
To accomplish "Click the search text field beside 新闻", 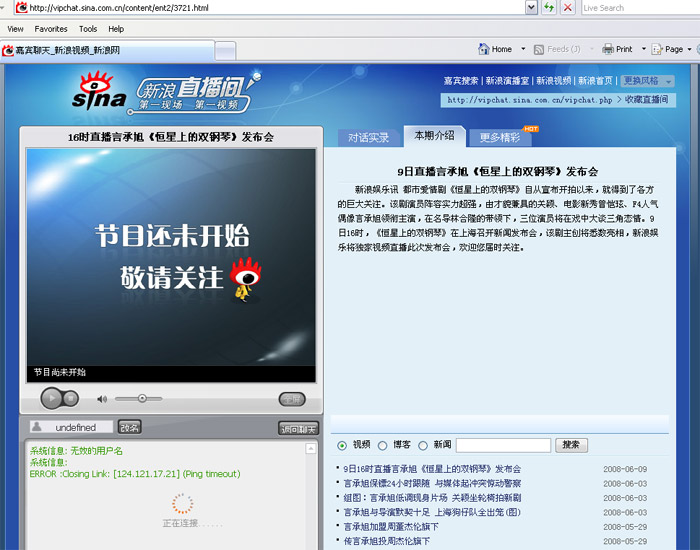I will point(503,445).
